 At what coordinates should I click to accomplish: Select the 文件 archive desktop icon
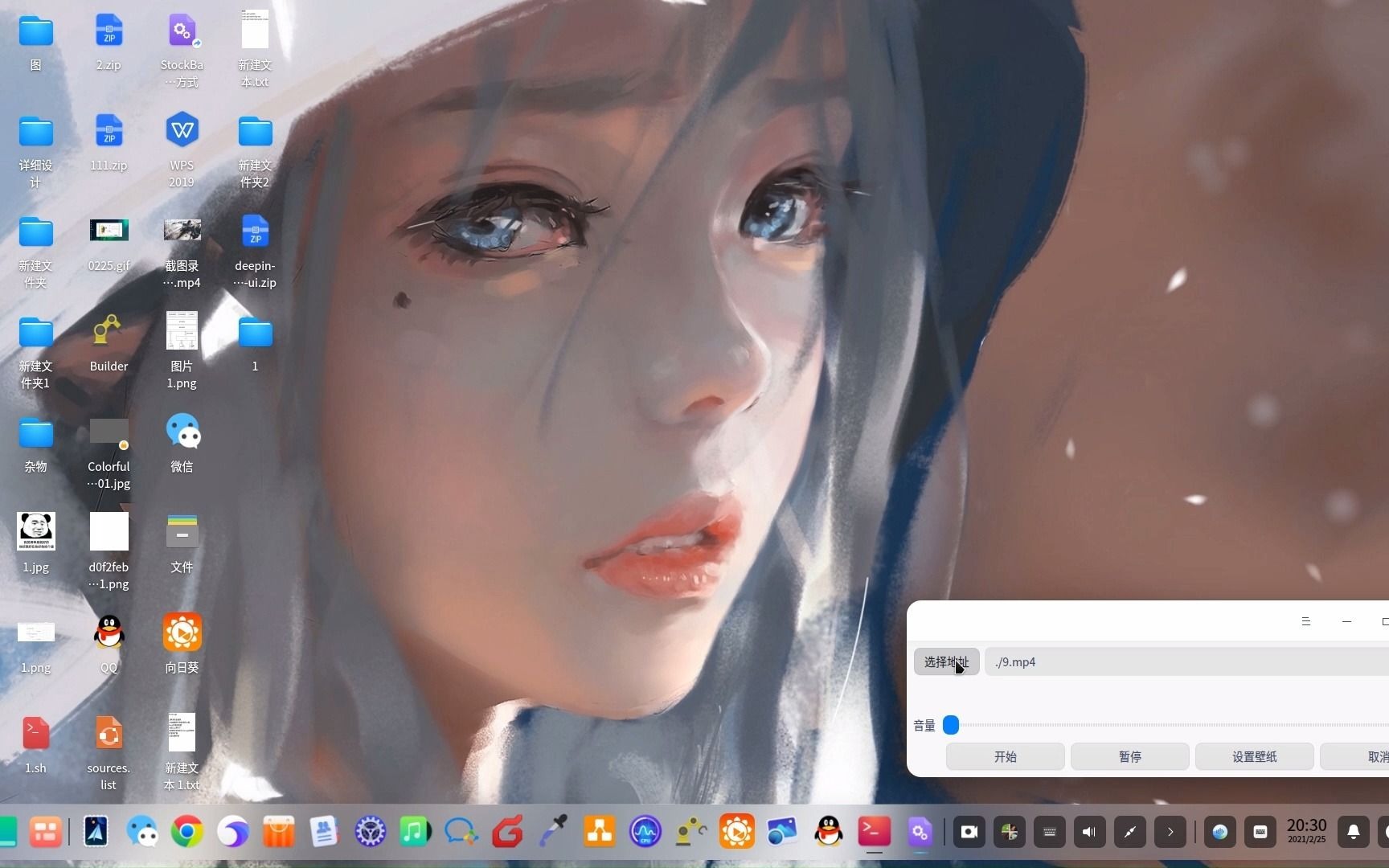coord(182,544)
